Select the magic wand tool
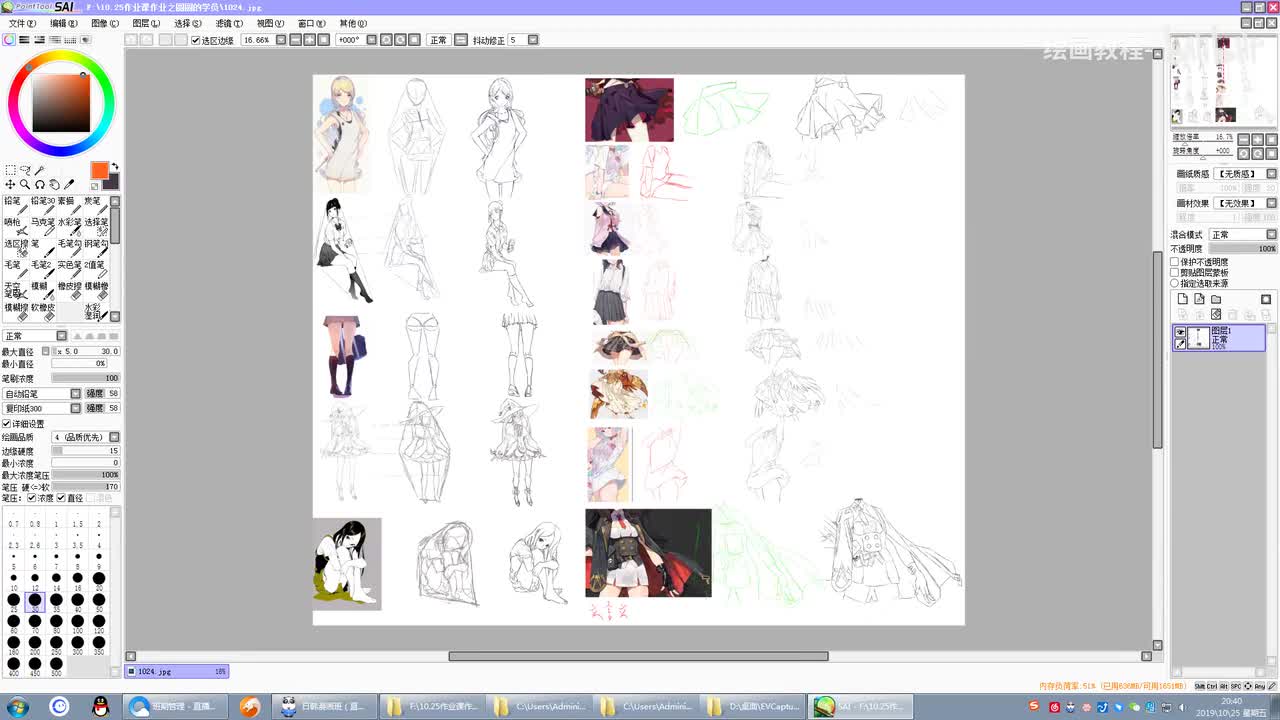Image resolution: width=1280 pixels, height=720 pixels. pos(40,170)
